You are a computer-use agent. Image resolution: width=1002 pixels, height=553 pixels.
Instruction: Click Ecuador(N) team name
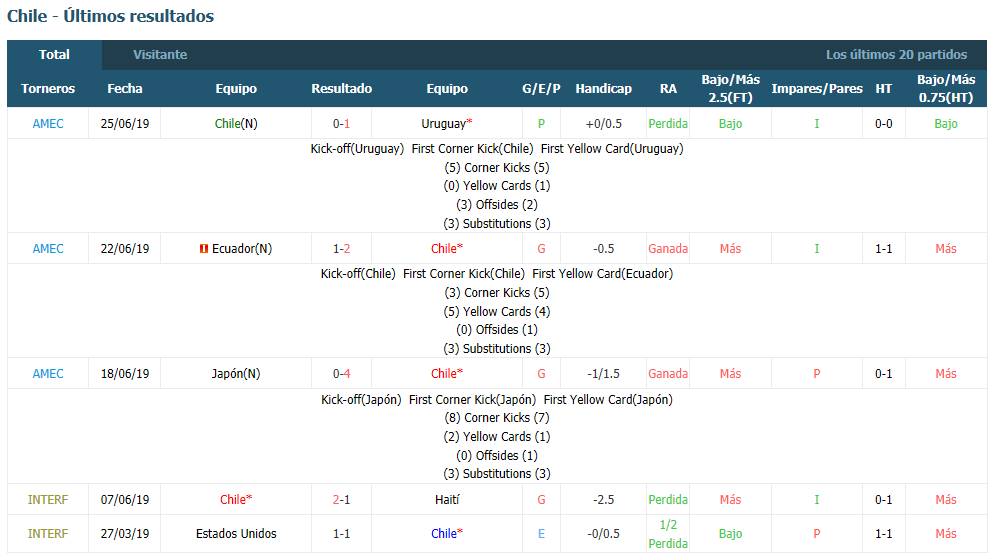tap(242, 249)
